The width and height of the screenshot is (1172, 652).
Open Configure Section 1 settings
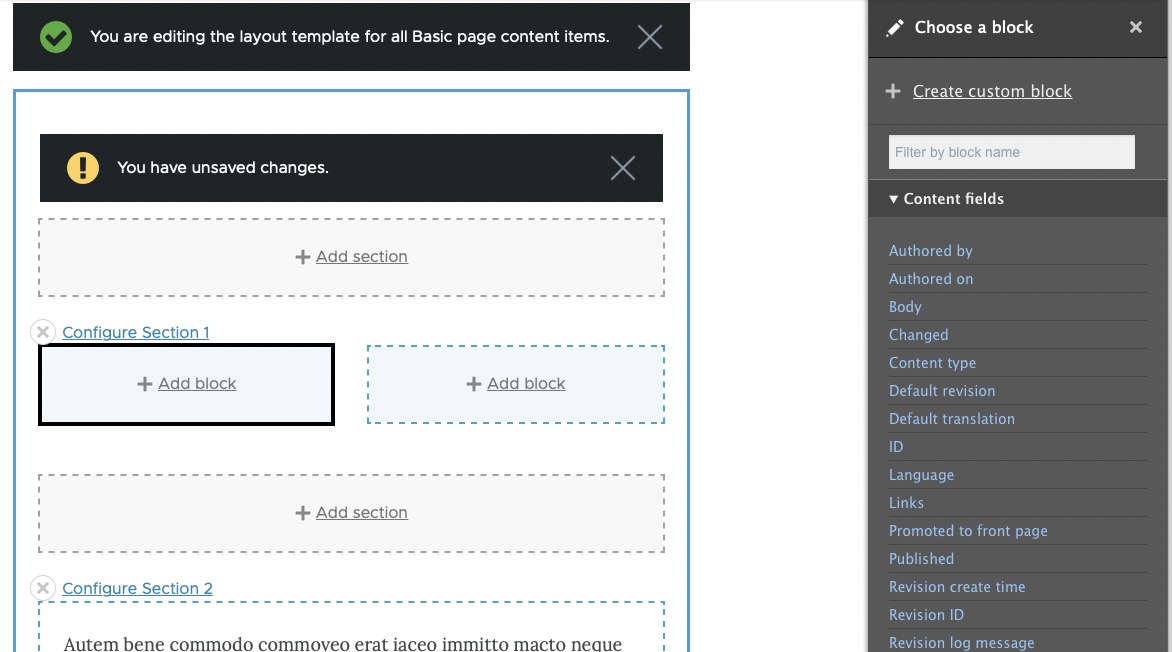[x=135, y=332]
